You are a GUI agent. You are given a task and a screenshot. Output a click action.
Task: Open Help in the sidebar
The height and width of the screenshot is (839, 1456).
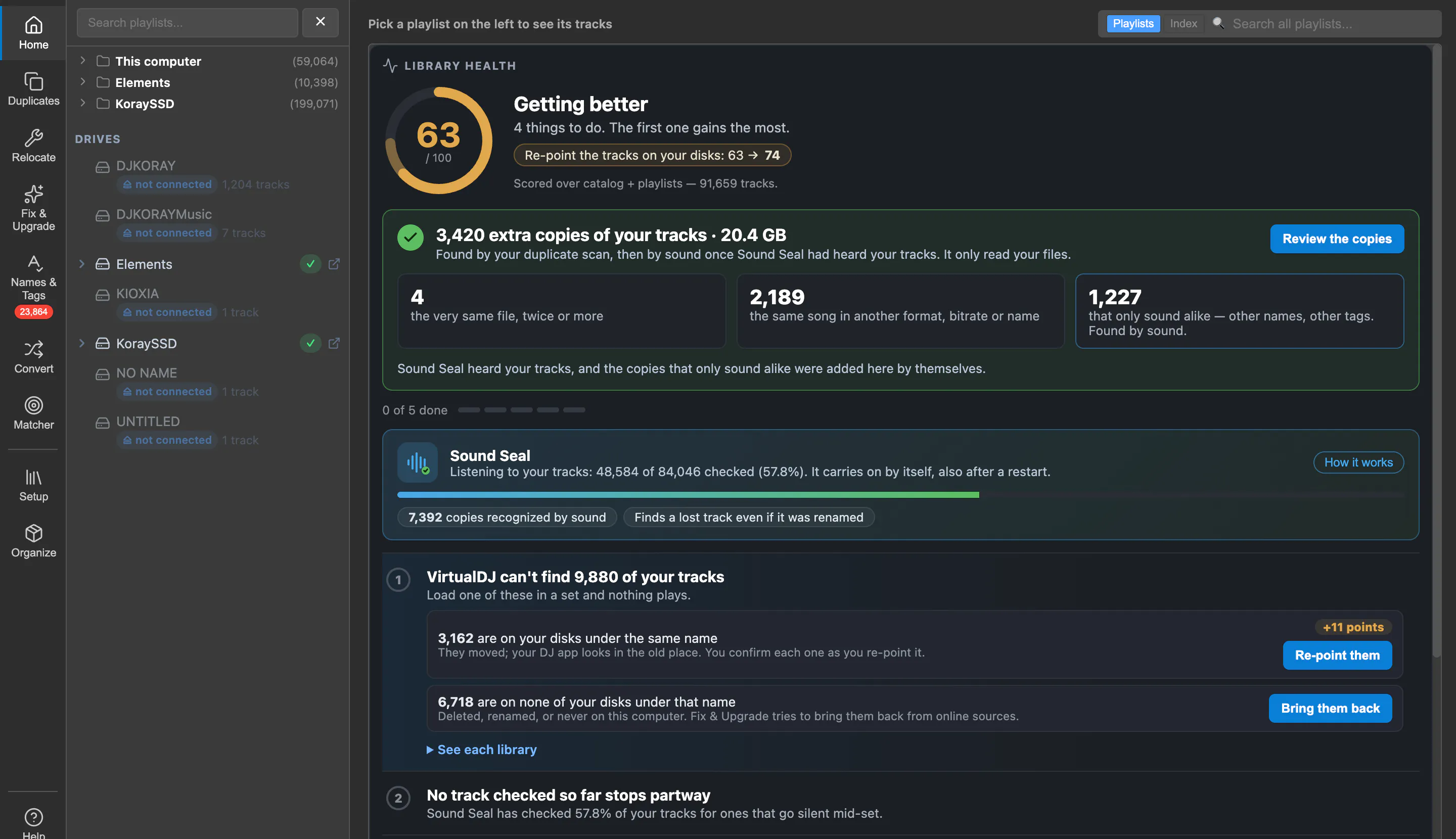[33, 823]
